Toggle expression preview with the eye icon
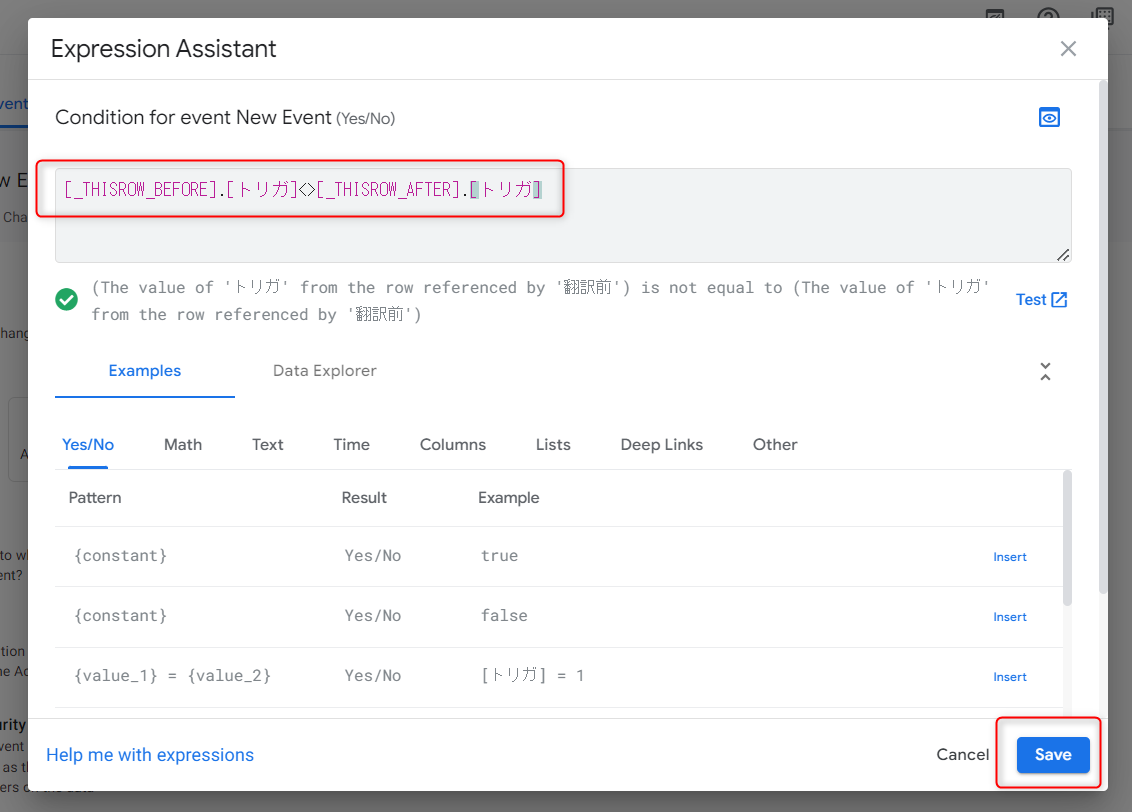The image size is (1132, 812). point(1049,117)
